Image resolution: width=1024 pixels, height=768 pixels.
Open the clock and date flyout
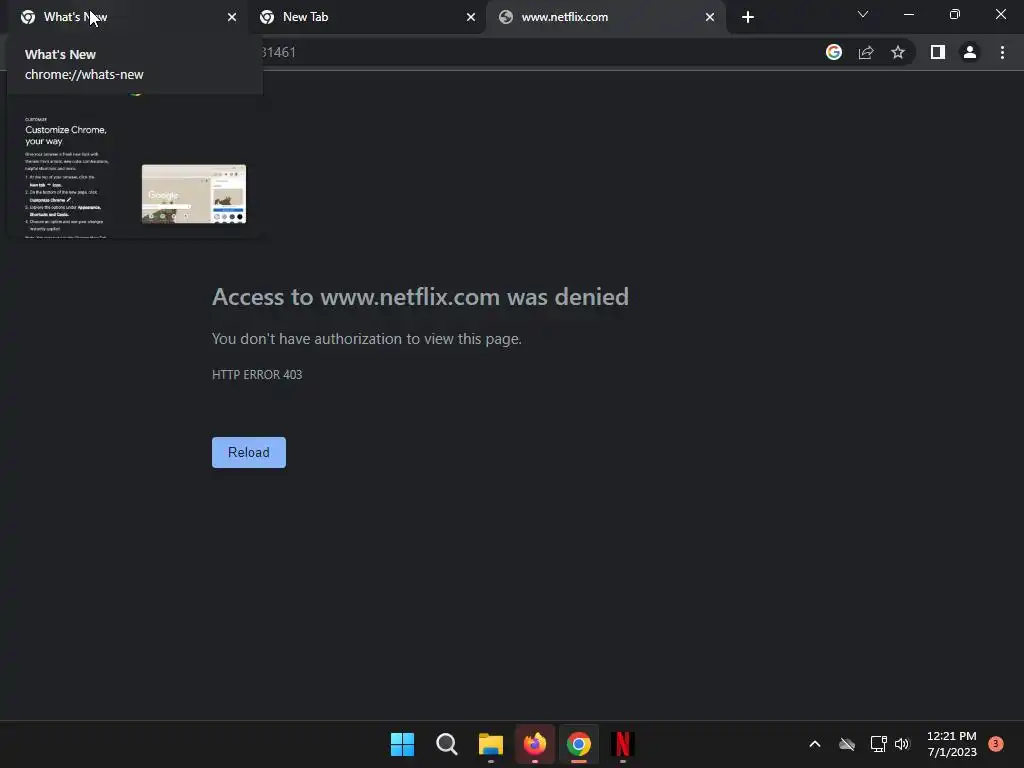[x=952, y=744]
